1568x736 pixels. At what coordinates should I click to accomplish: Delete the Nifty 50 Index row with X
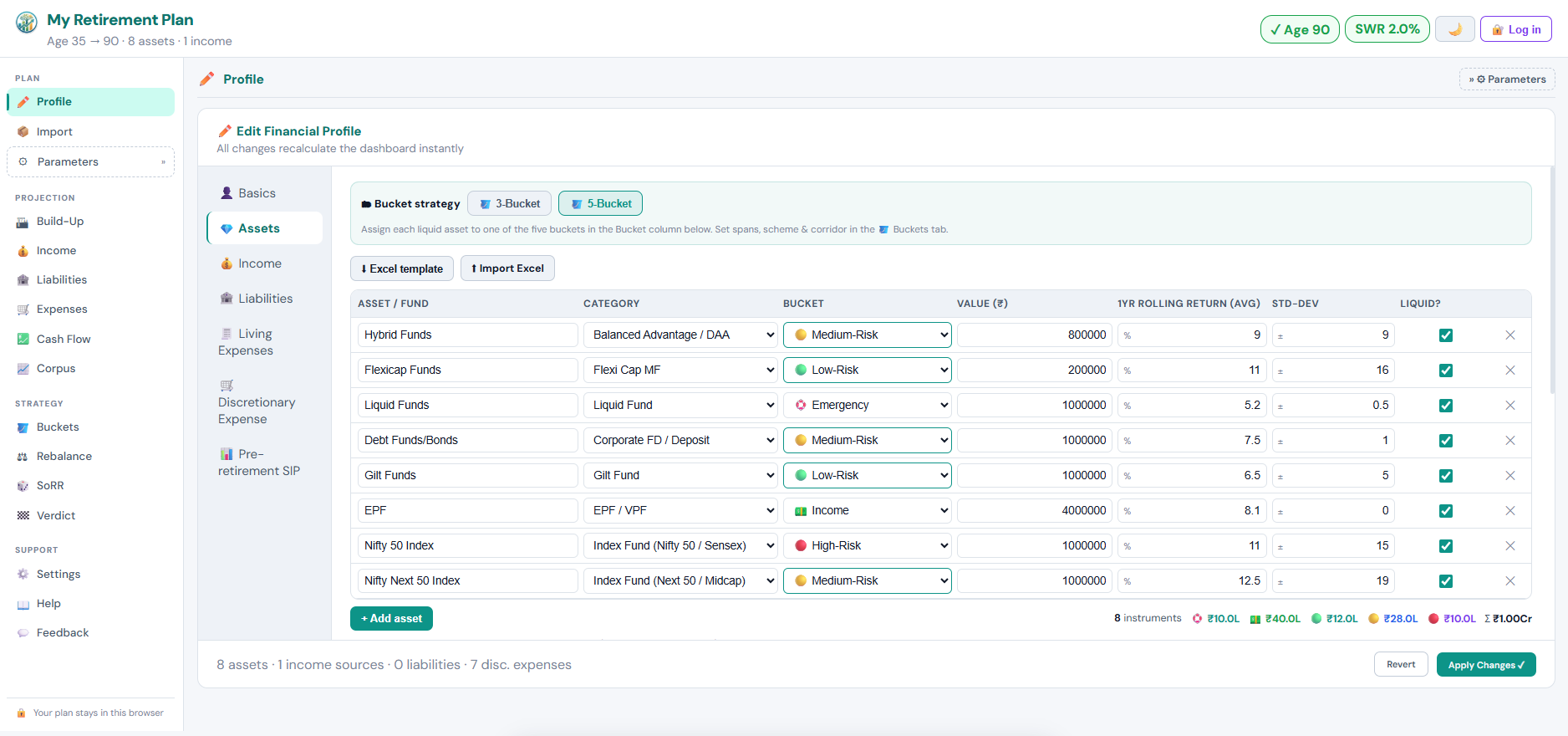point(1510,545)
